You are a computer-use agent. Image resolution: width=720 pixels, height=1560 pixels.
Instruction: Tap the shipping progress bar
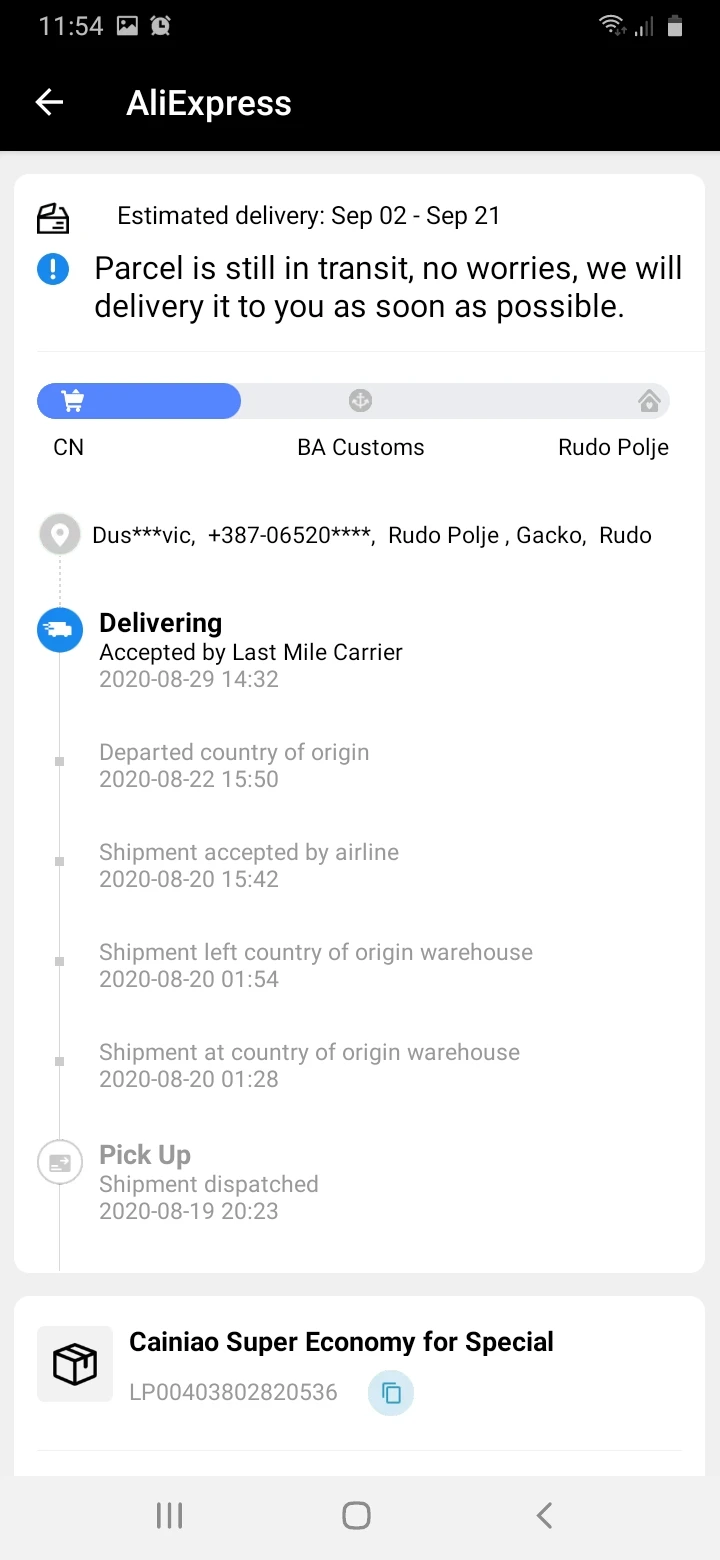tap(353, 401)
